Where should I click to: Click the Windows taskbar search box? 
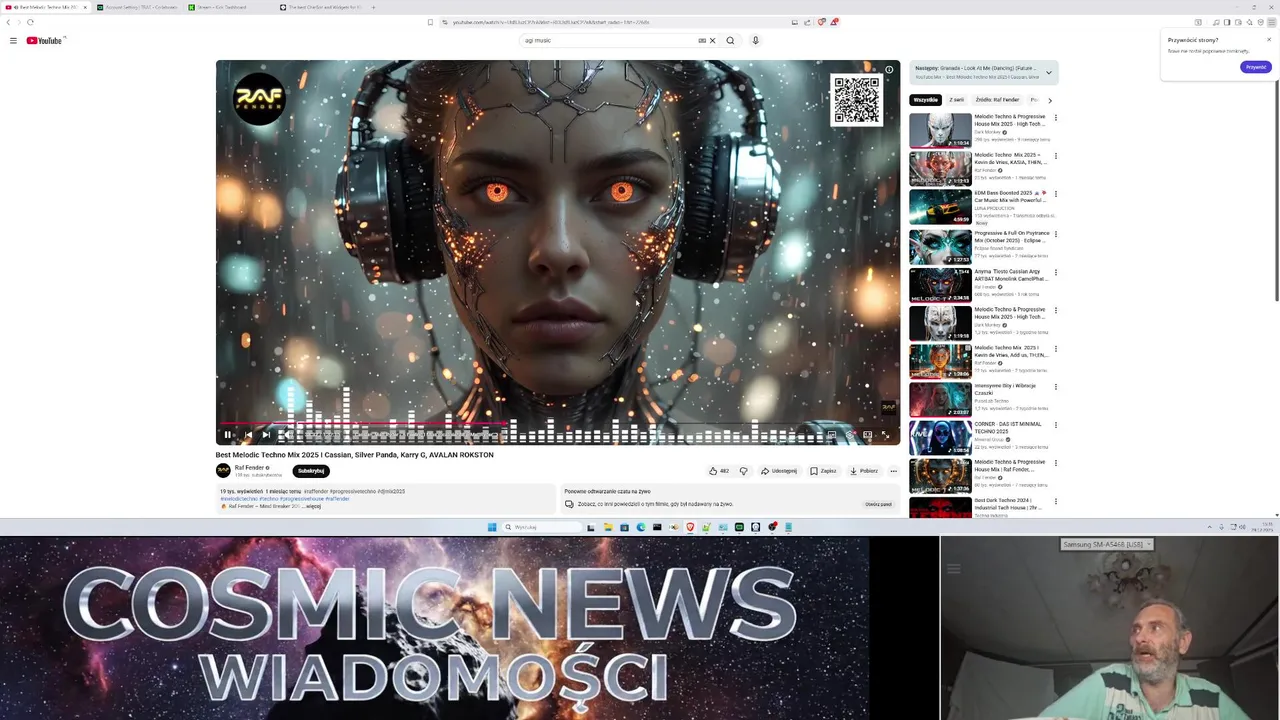click(541, 527)
